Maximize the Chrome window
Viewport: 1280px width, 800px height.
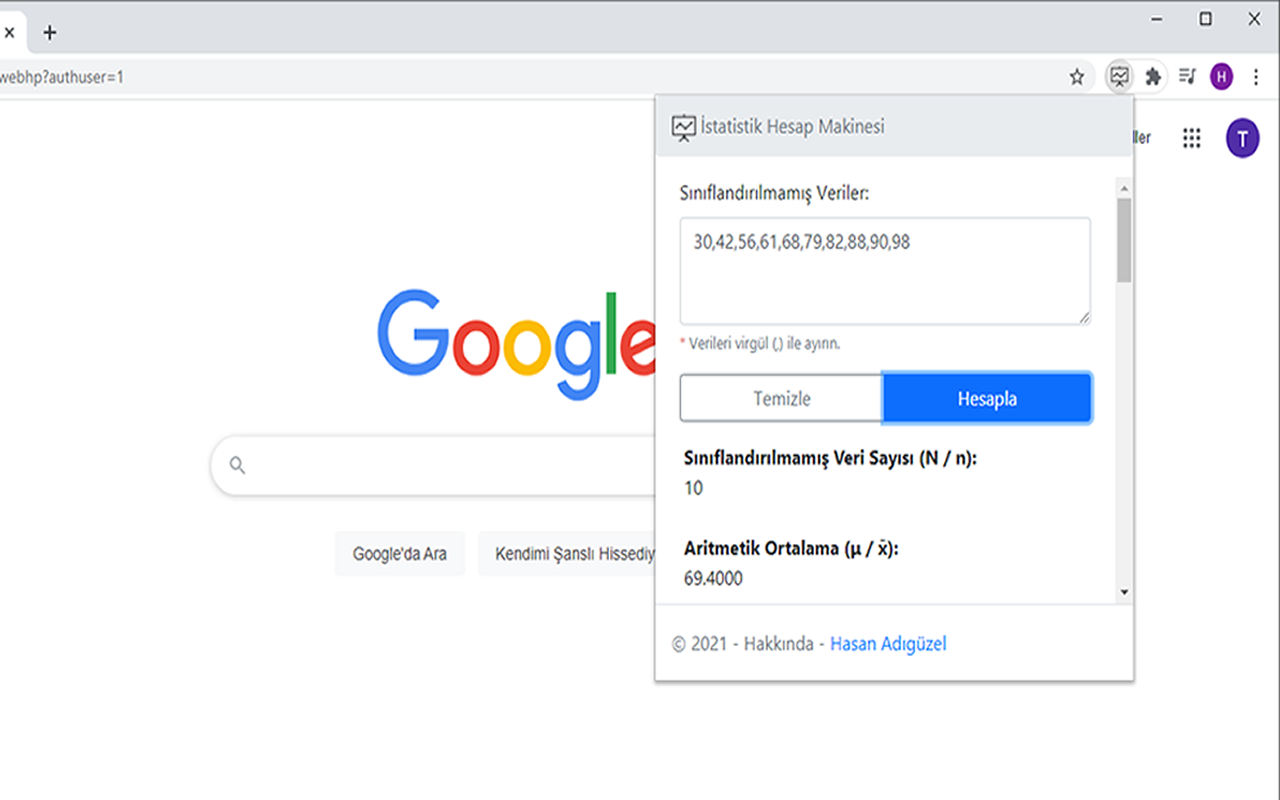(x=1206, y=19)
